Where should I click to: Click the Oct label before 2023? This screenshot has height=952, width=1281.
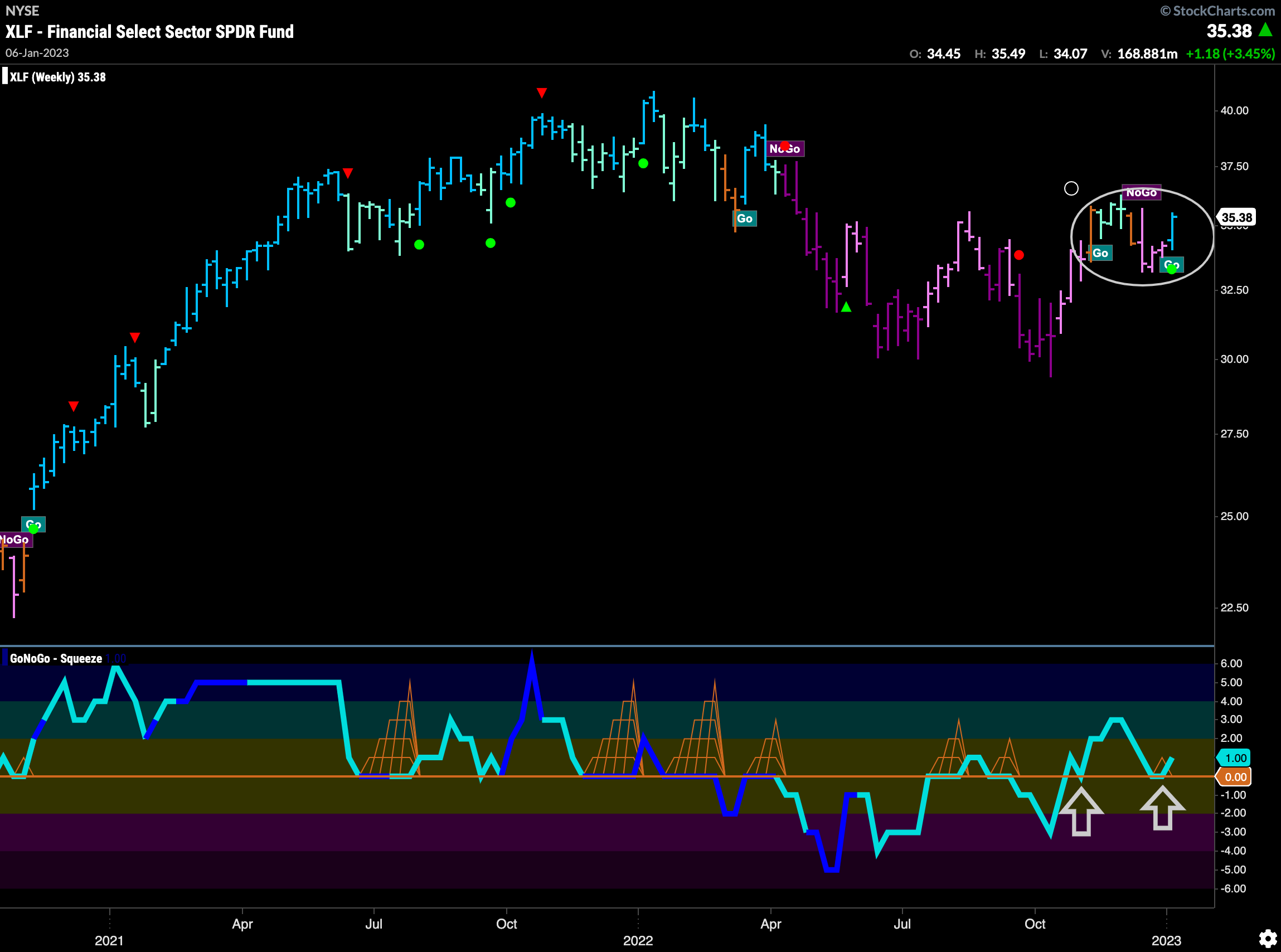tap(1035, 924)
